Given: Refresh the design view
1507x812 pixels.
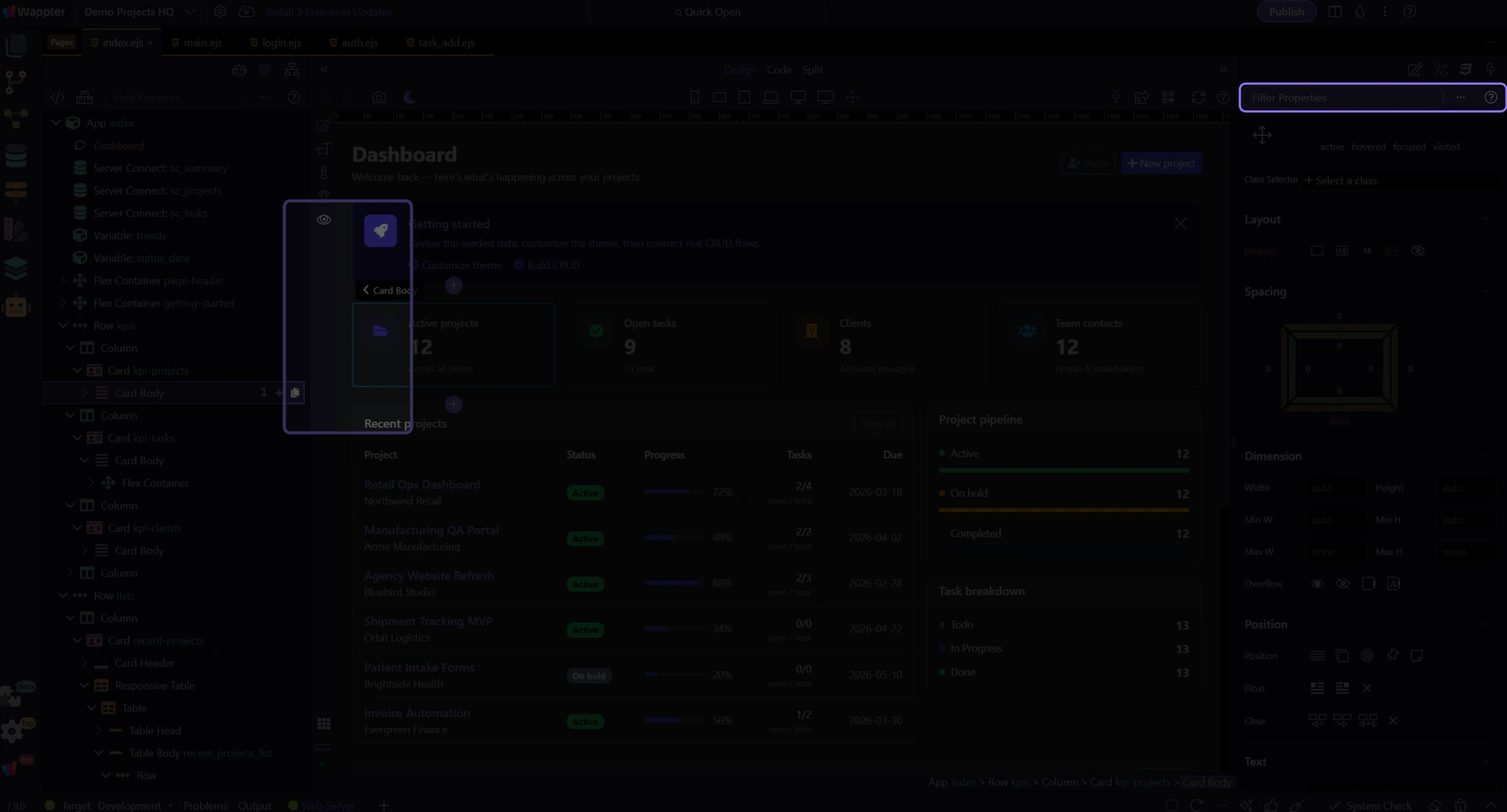Looking at the screenshot, I should [x=1198, y=98].
